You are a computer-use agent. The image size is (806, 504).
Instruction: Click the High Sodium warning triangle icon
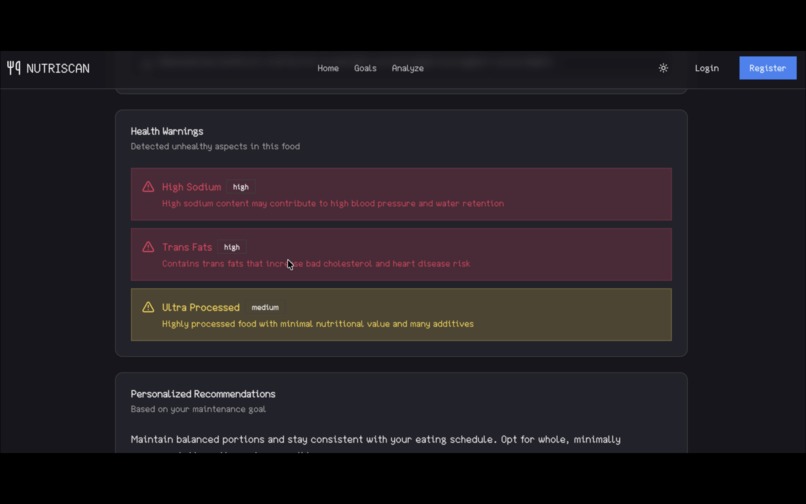[x=148, y=187]
